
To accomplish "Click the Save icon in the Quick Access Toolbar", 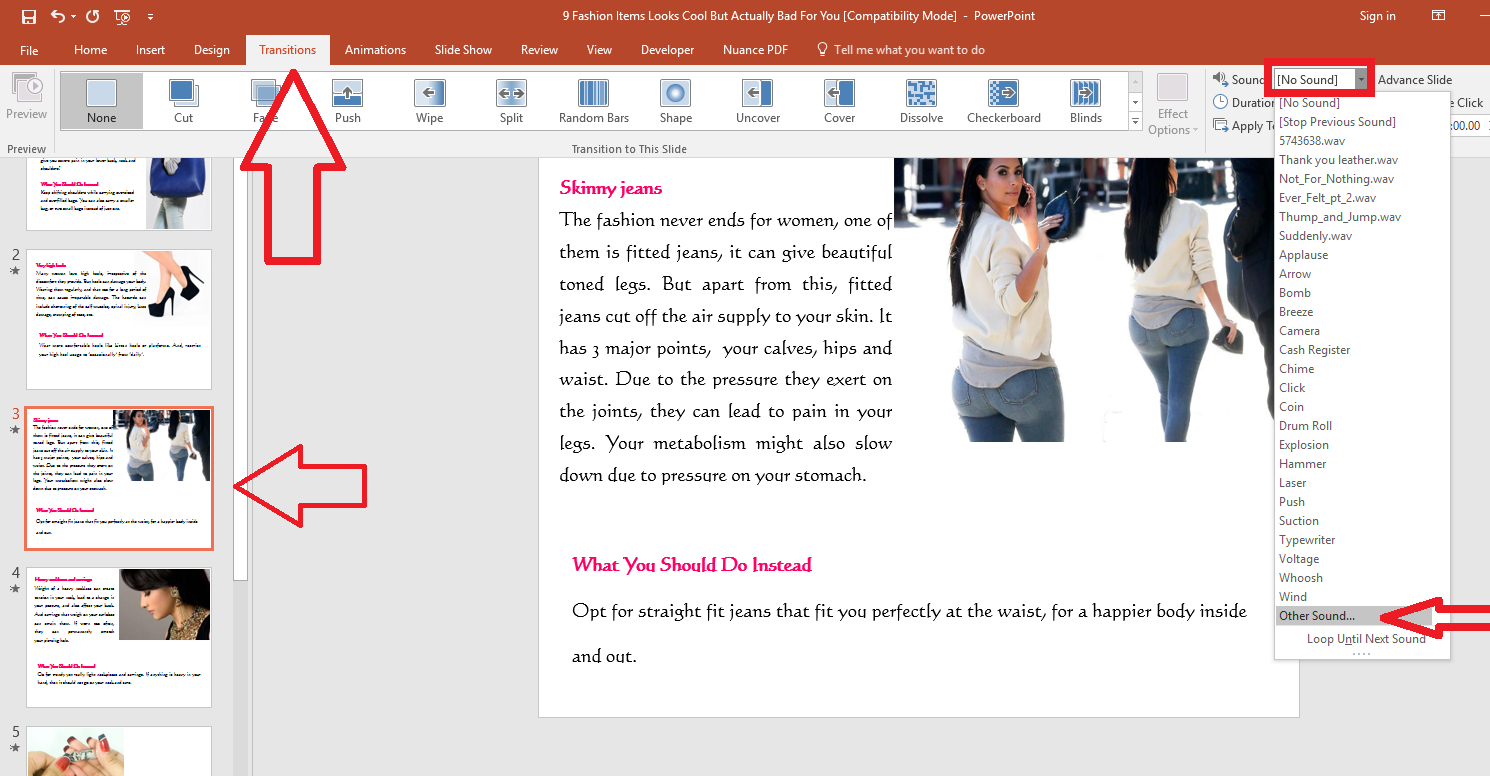I will click(27, 15).
